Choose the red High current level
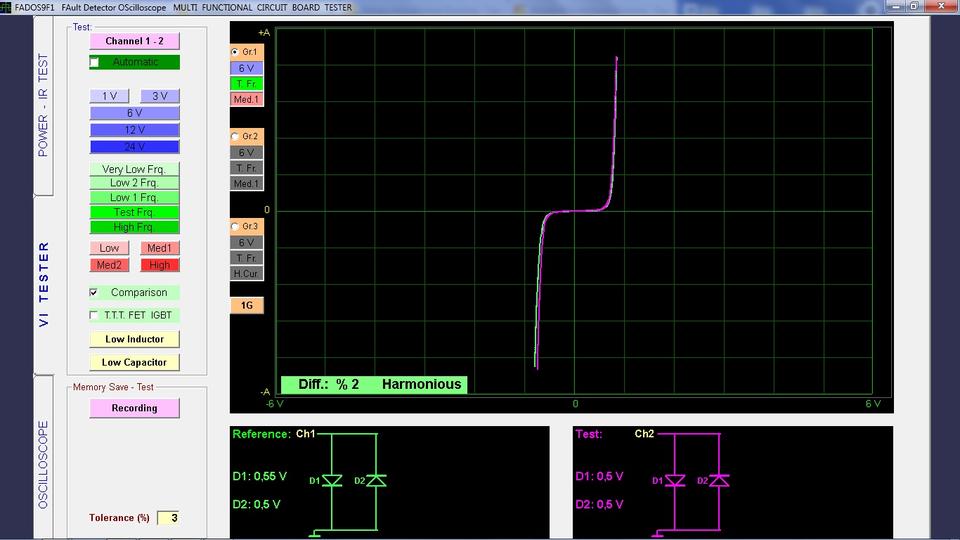The height and width of the screenshot is (540, 960). [159, 265]
